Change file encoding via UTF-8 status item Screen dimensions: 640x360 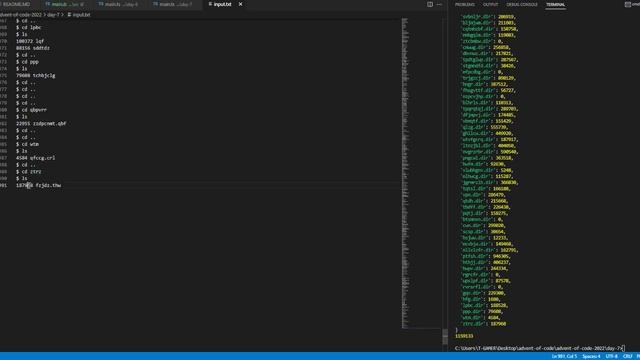coord(611,356)
